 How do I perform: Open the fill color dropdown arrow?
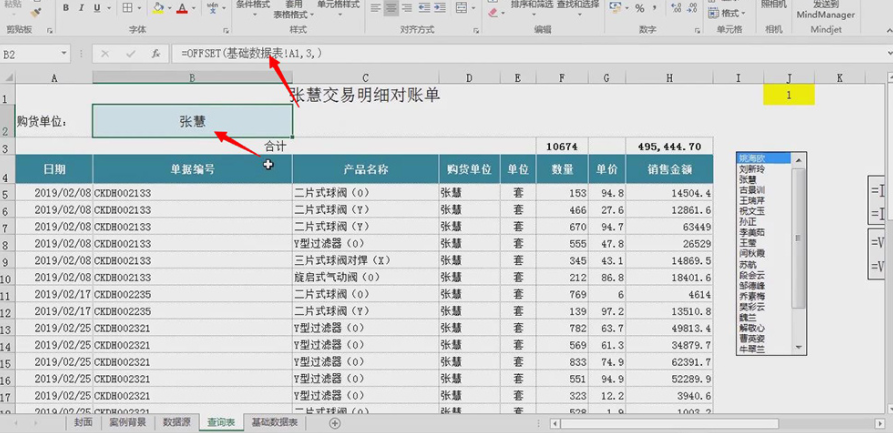click(170, 8)
